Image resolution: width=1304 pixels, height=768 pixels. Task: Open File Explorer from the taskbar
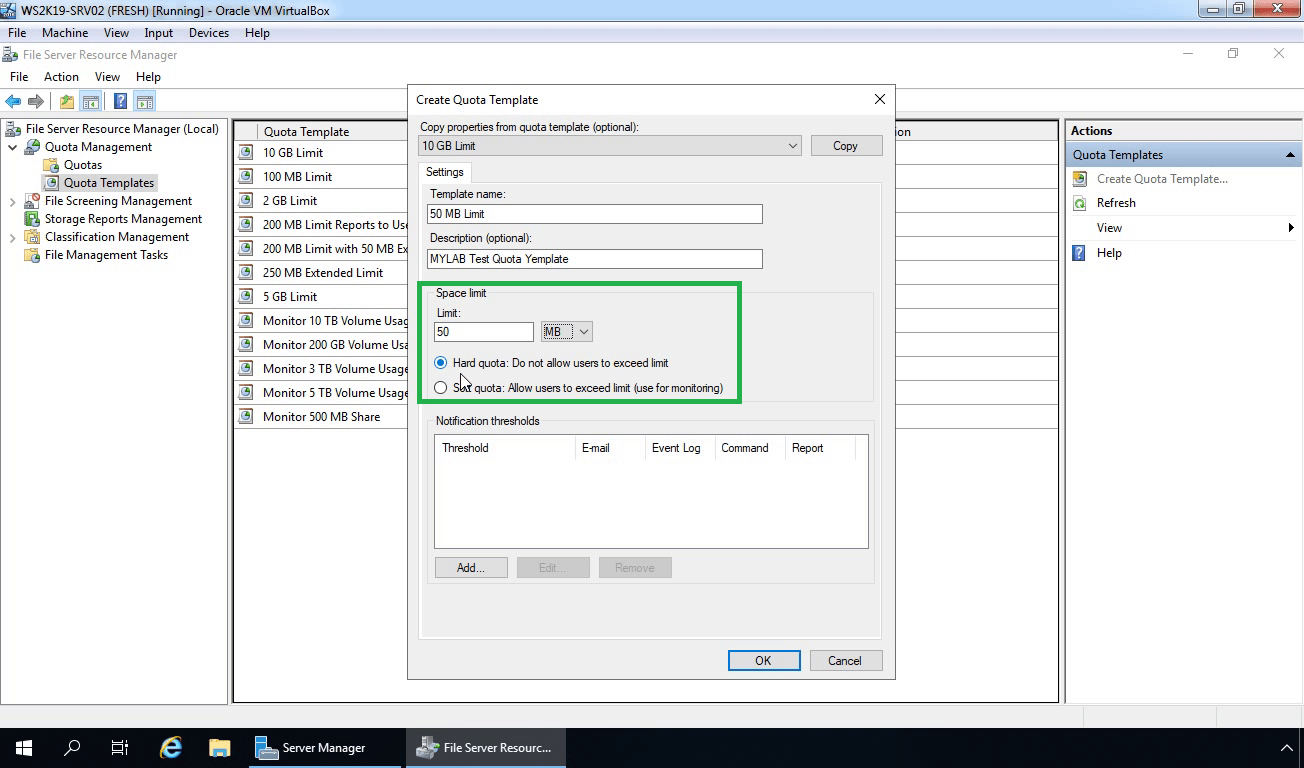coord(219,748)
